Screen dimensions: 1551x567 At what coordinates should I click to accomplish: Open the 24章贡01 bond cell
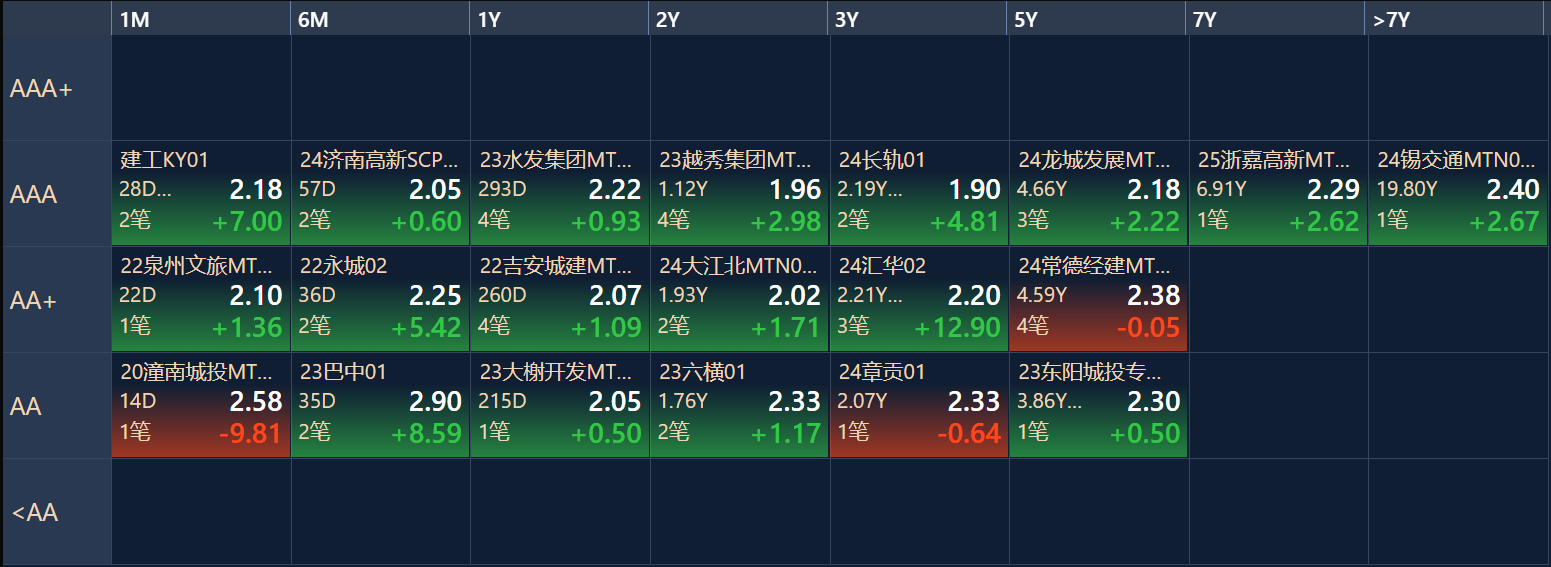coord(919,405)
